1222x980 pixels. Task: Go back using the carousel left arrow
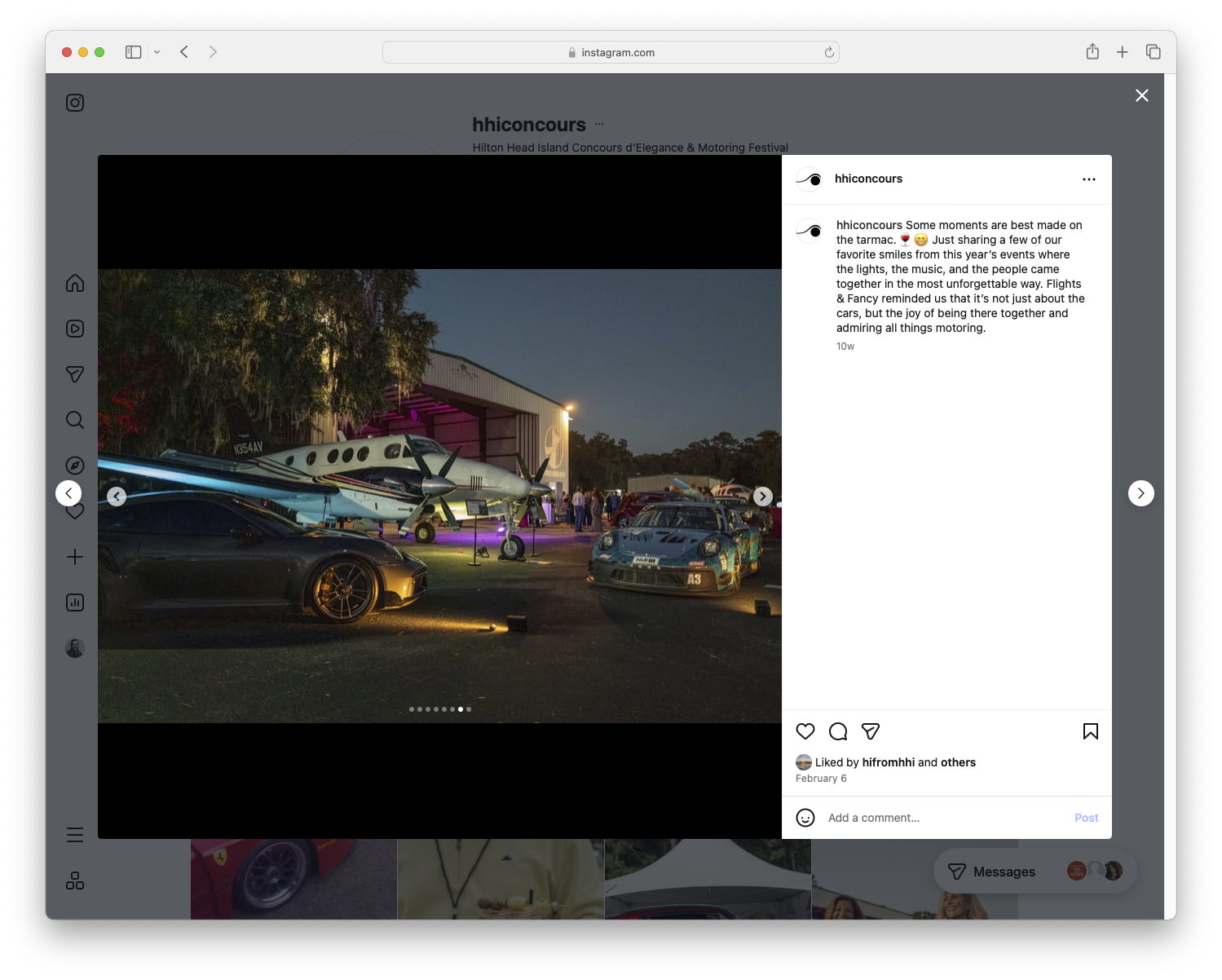(117, 496)
